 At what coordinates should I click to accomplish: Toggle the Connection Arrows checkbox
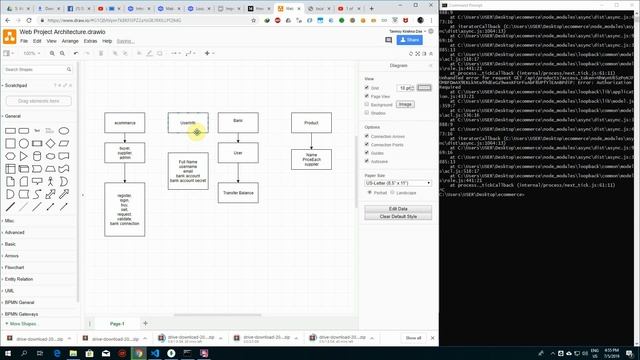pos(367,136)
